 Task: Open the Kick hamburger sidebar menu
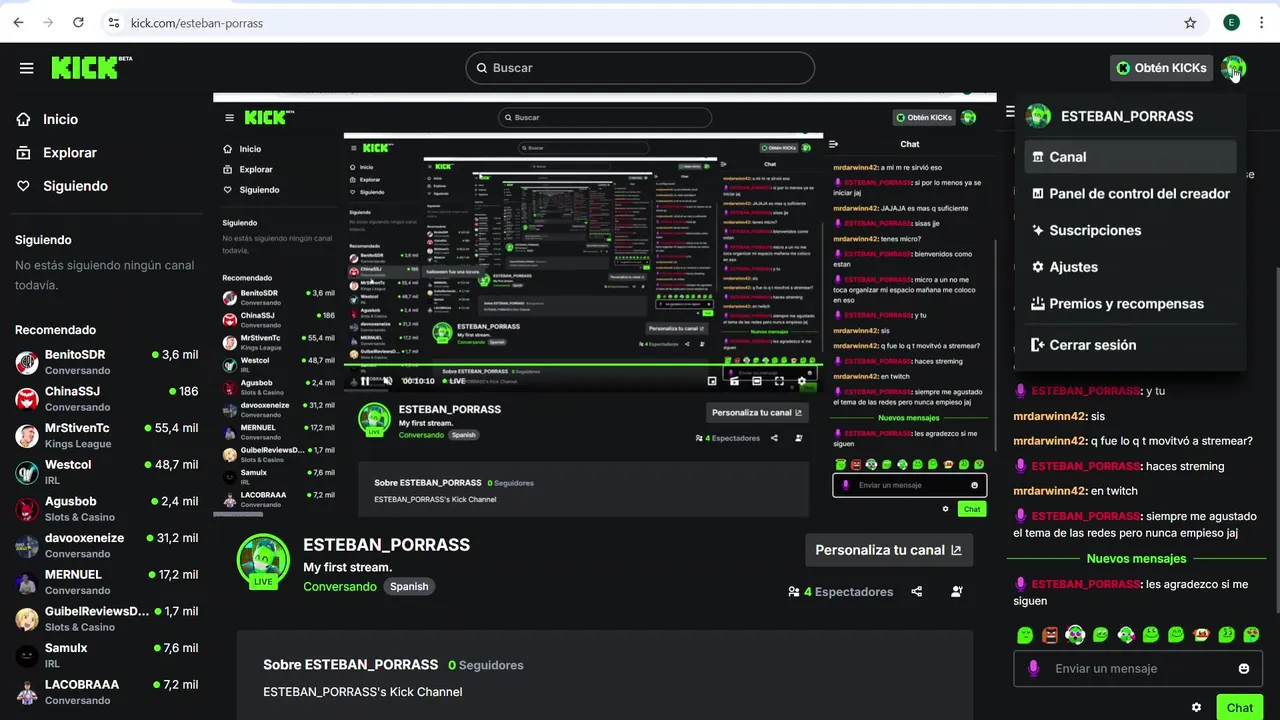point(27,68)
